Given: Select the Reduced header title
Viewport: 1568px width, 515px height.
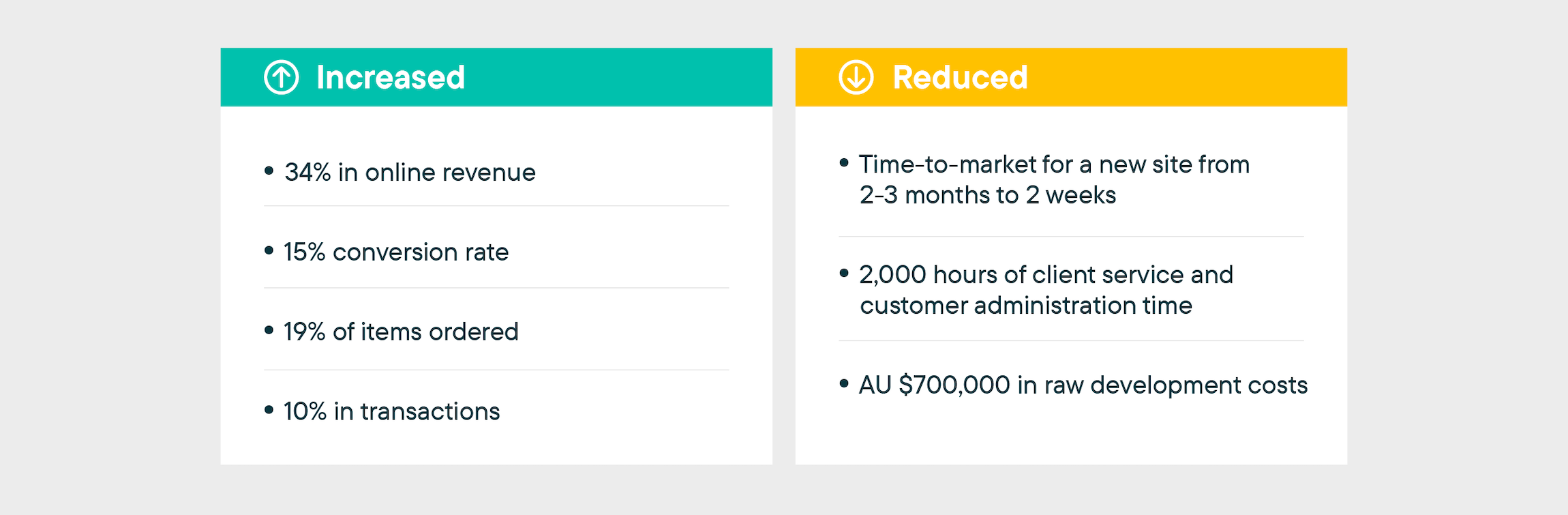Looking at the screenshot, I should [x=960, y=77].
